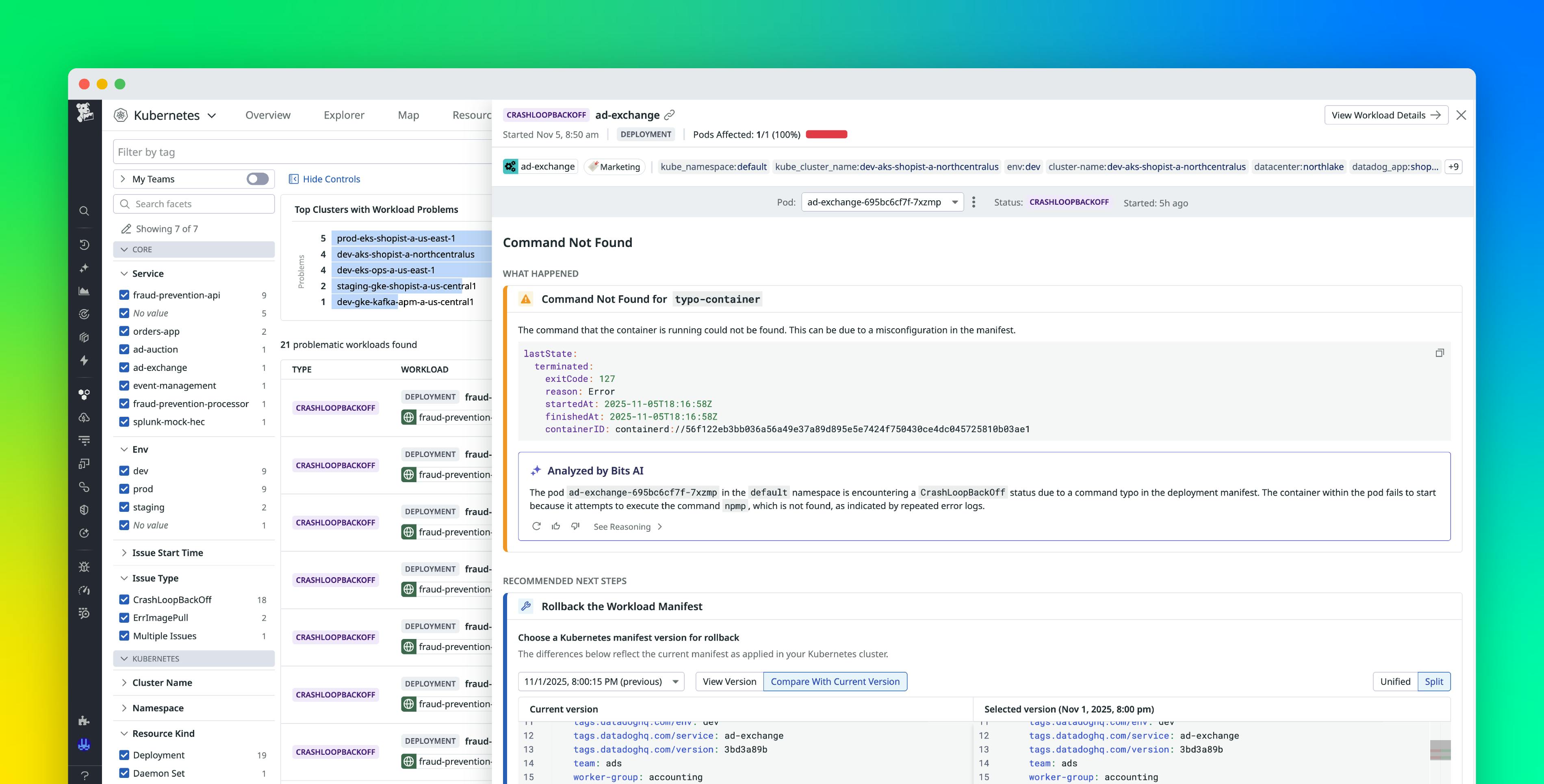
Task: Click the red Pods Affected bar
Action: [827, 134]
